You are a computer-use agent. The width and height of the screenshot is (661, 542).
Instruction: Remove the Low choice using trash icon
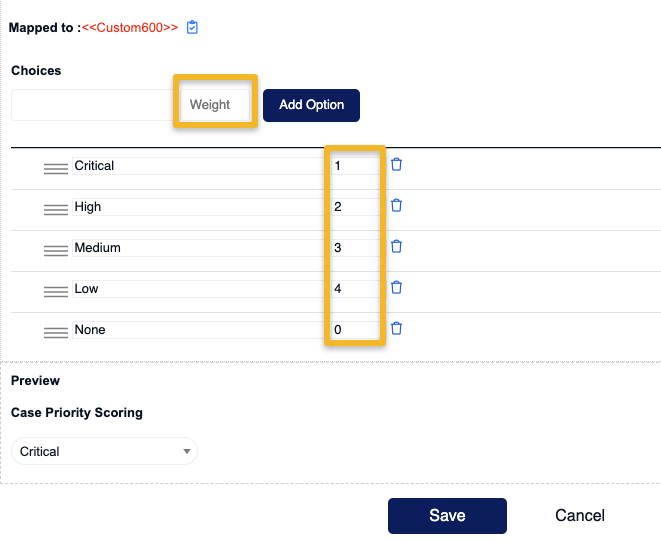[396, 287]
